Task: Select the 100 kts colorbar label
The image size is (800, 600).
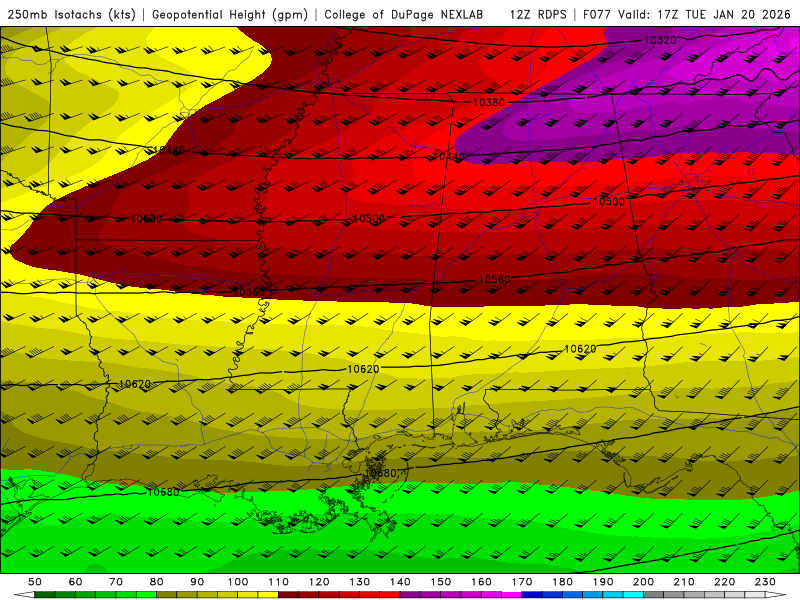Action: coord(238,582)
